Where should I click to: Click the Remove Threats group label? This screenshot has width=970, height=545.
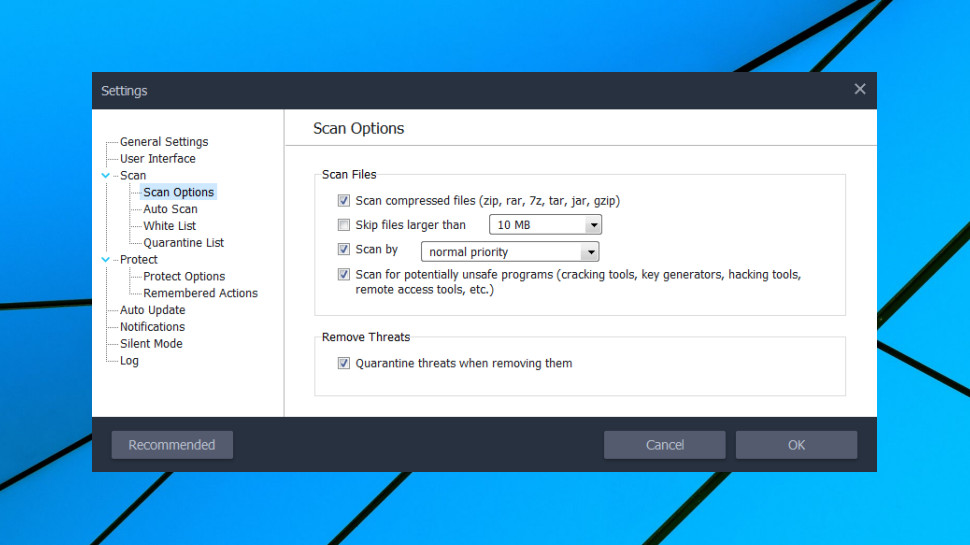(x=366, y=337)
